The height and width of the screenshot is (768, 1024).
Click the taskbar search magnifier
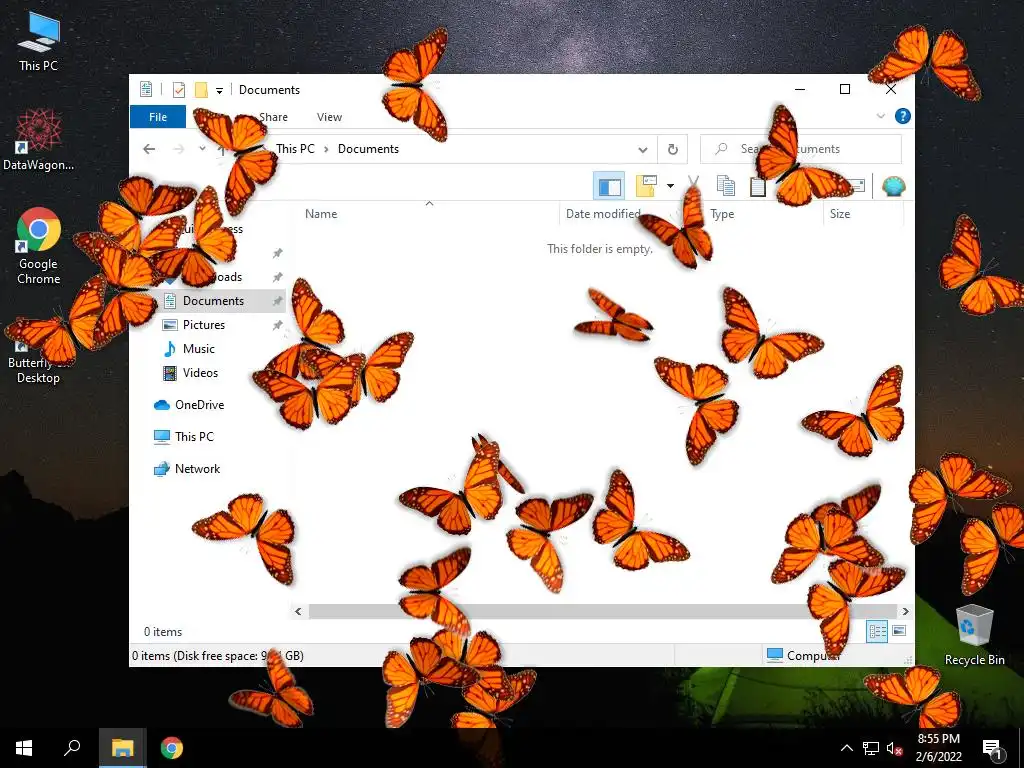72,748
